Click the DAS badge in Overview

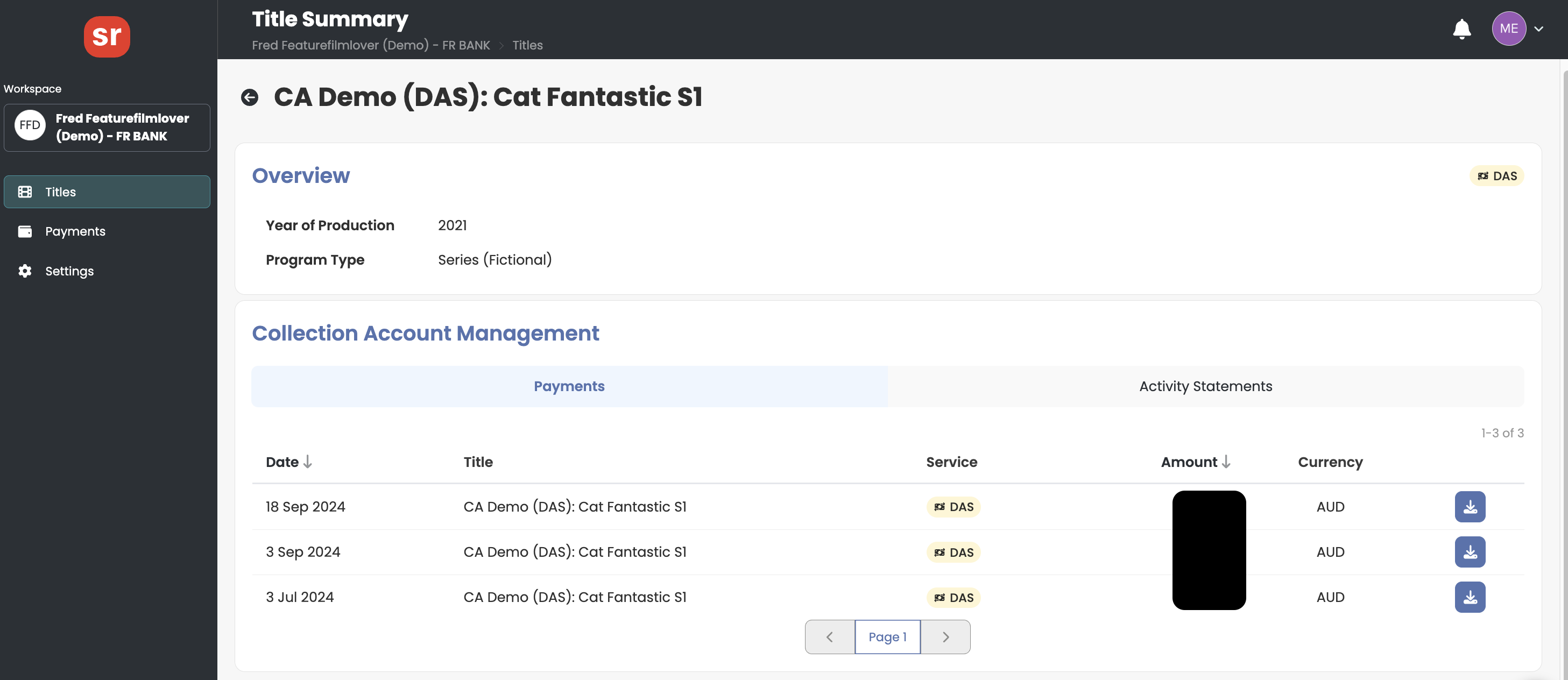(x=1497, y=176)
